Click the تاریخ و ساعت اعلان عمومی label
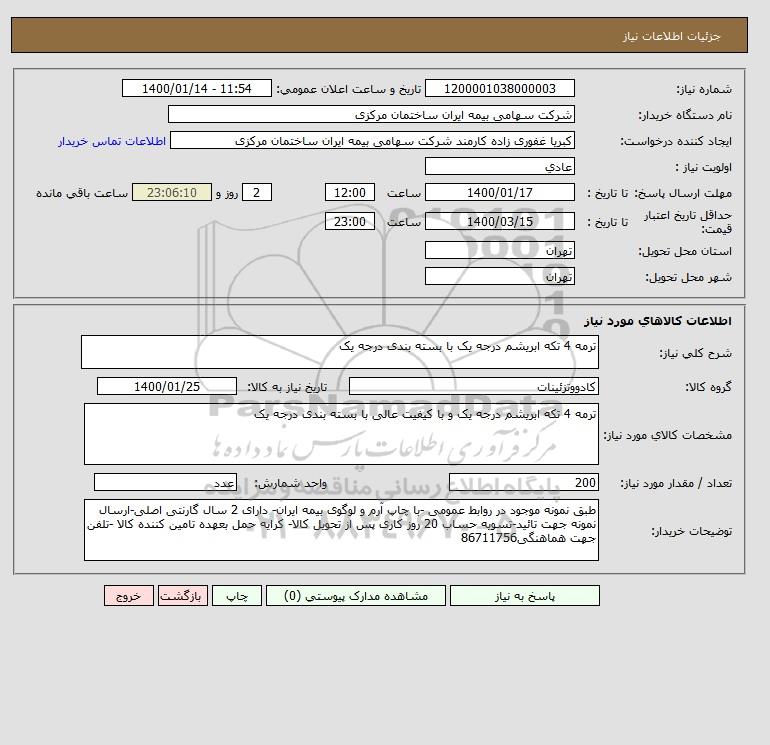Viewport: 770px width, 745px height. (x=349, y=89)
